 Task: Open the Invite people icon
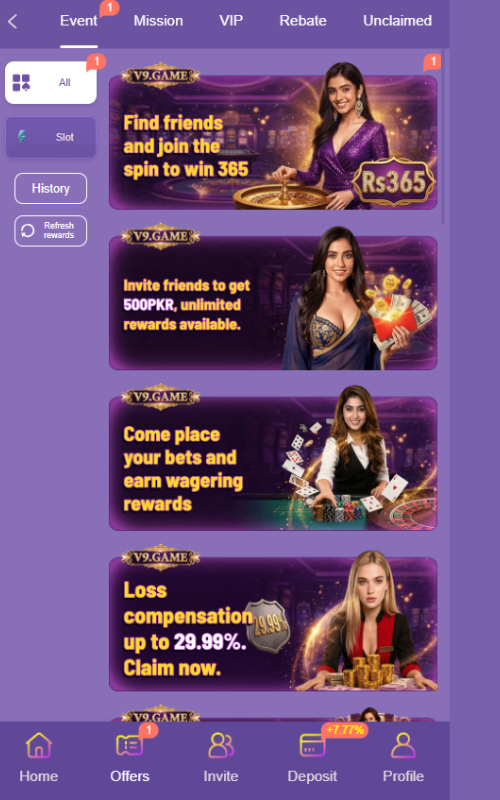point(221,745)
